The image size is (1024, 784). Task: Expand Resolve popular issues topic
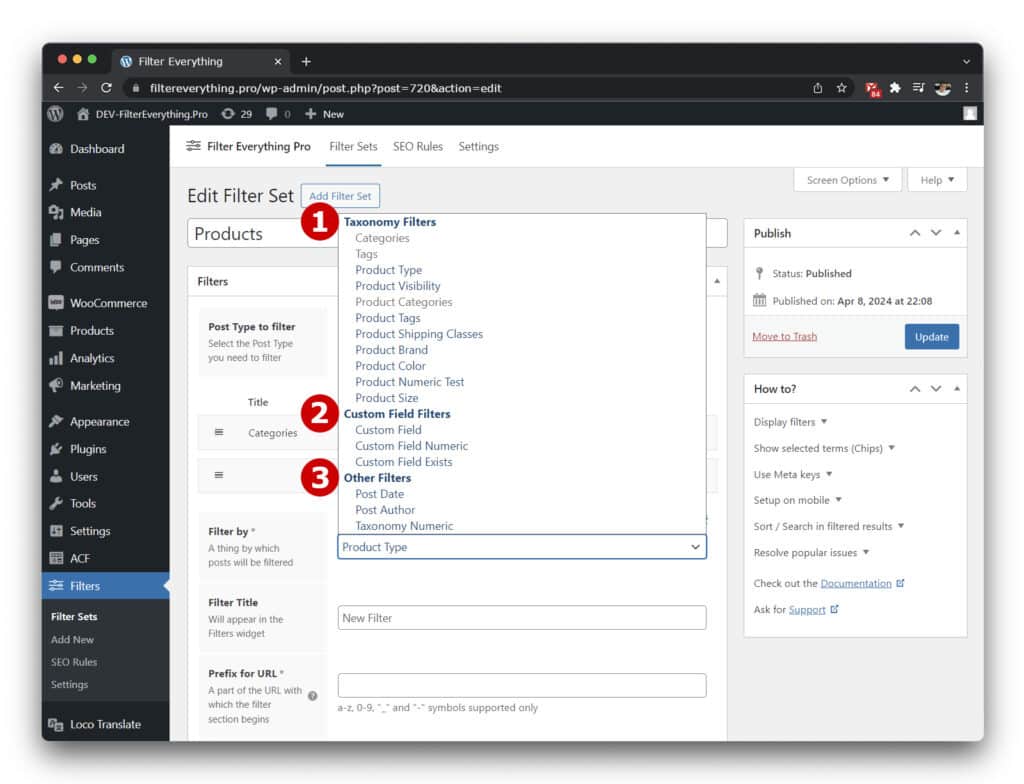click(811, 553)
